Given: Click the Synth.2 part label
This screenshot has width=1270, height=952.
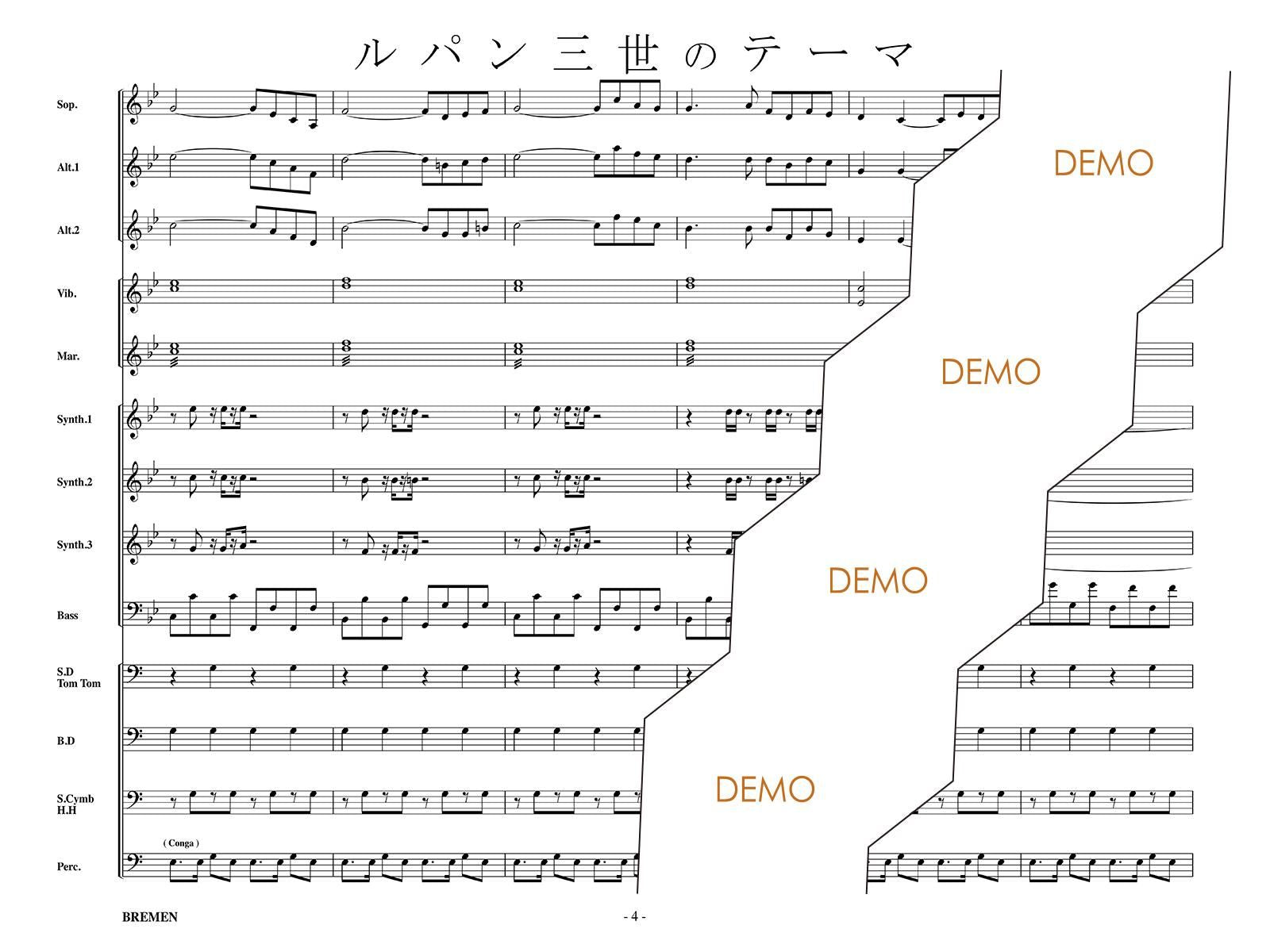Looking at the screenshot, I should point(74,482).
